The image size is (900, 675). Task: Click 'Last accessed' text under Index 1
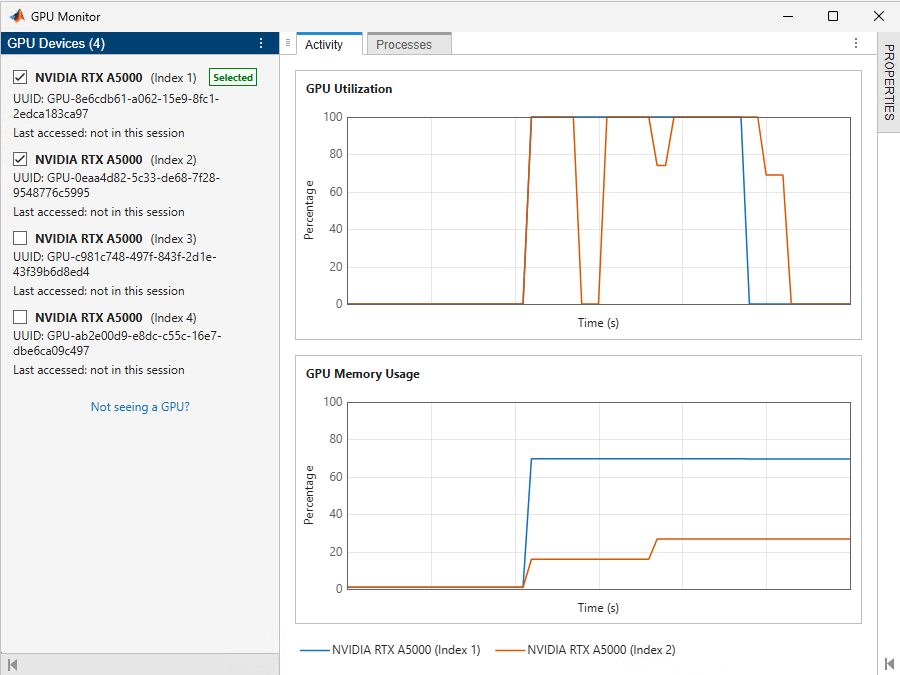pos(99,133)
